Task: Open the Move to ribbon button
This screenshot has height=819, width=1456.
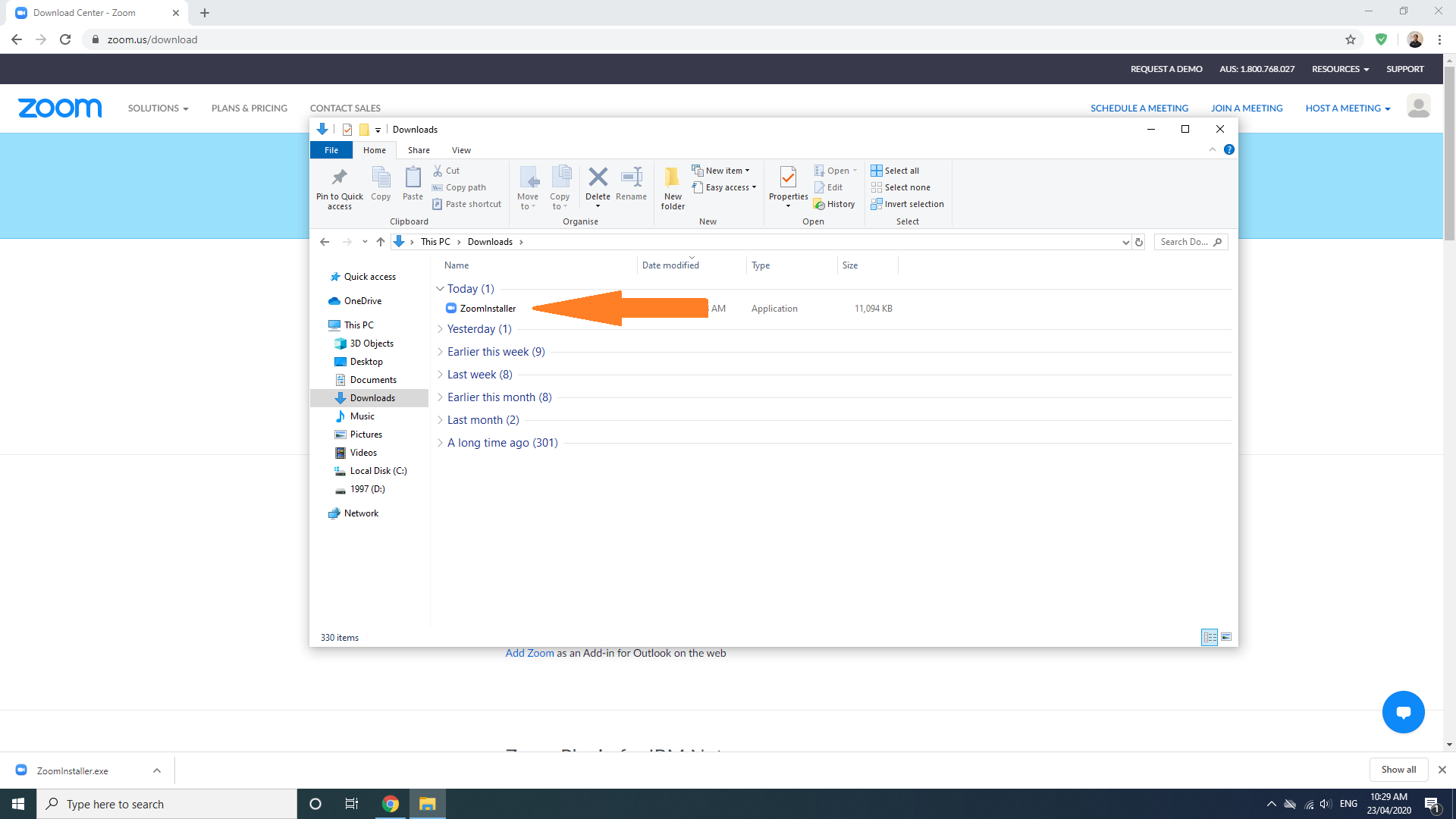Action: (x=528, y=187)
